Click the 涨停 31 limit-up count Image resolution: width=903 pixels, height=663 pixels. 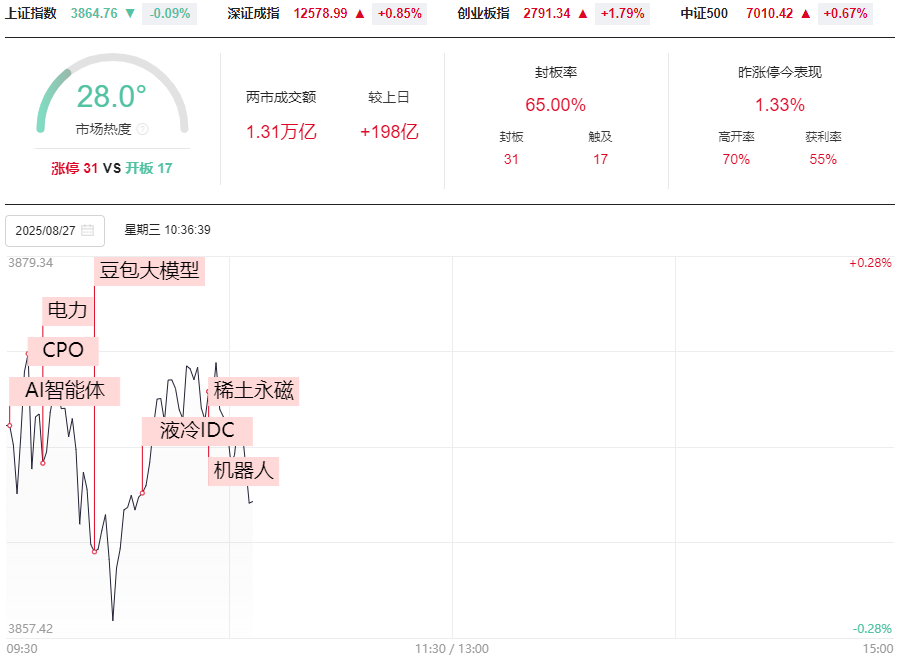pyautogui.click(x=75, y=168)
